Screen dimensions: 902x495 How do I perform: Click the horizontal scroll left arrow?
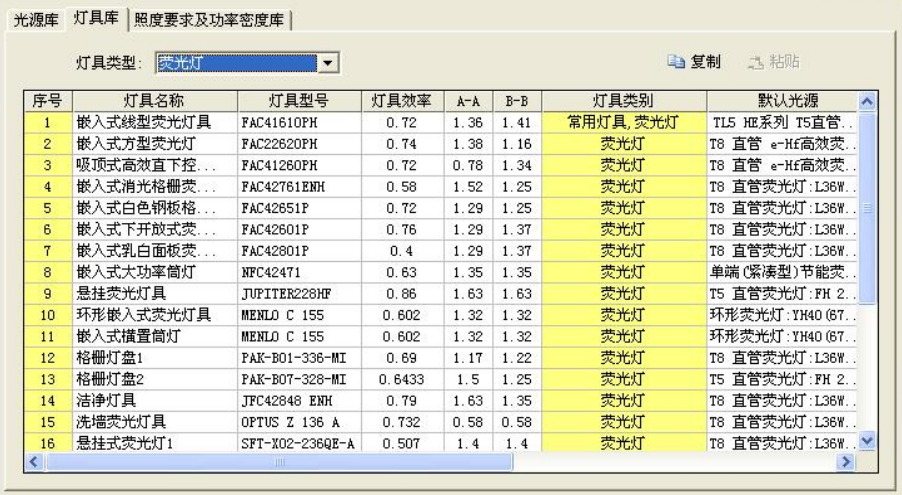(34, 462)
